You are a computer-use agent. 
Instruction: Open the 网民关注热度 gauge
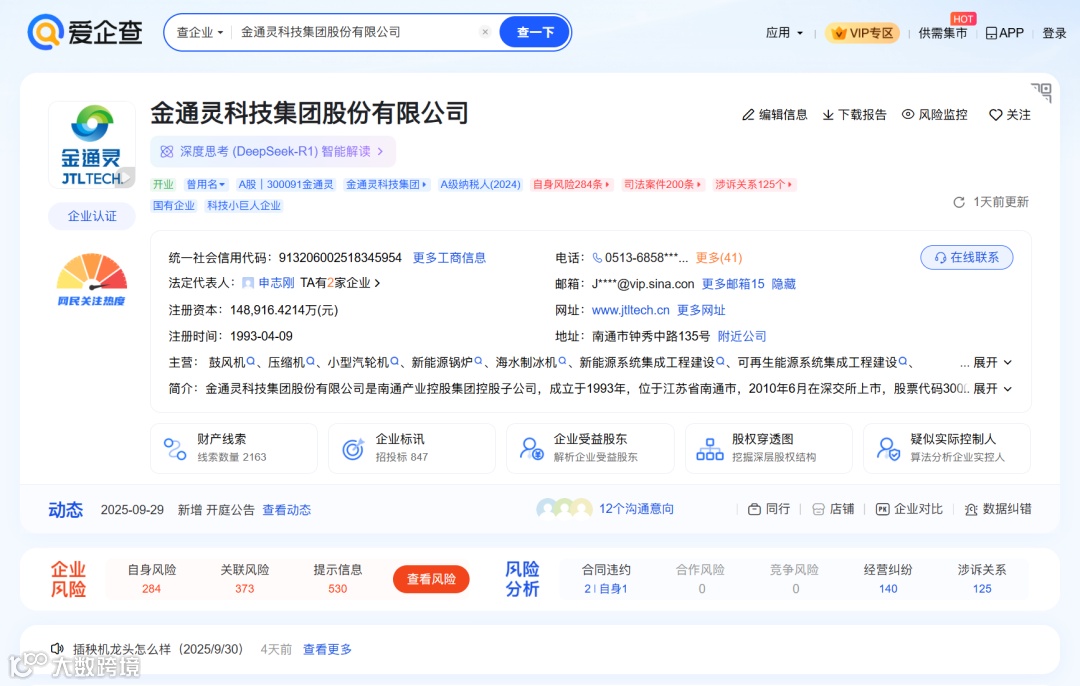pos(92,280)
